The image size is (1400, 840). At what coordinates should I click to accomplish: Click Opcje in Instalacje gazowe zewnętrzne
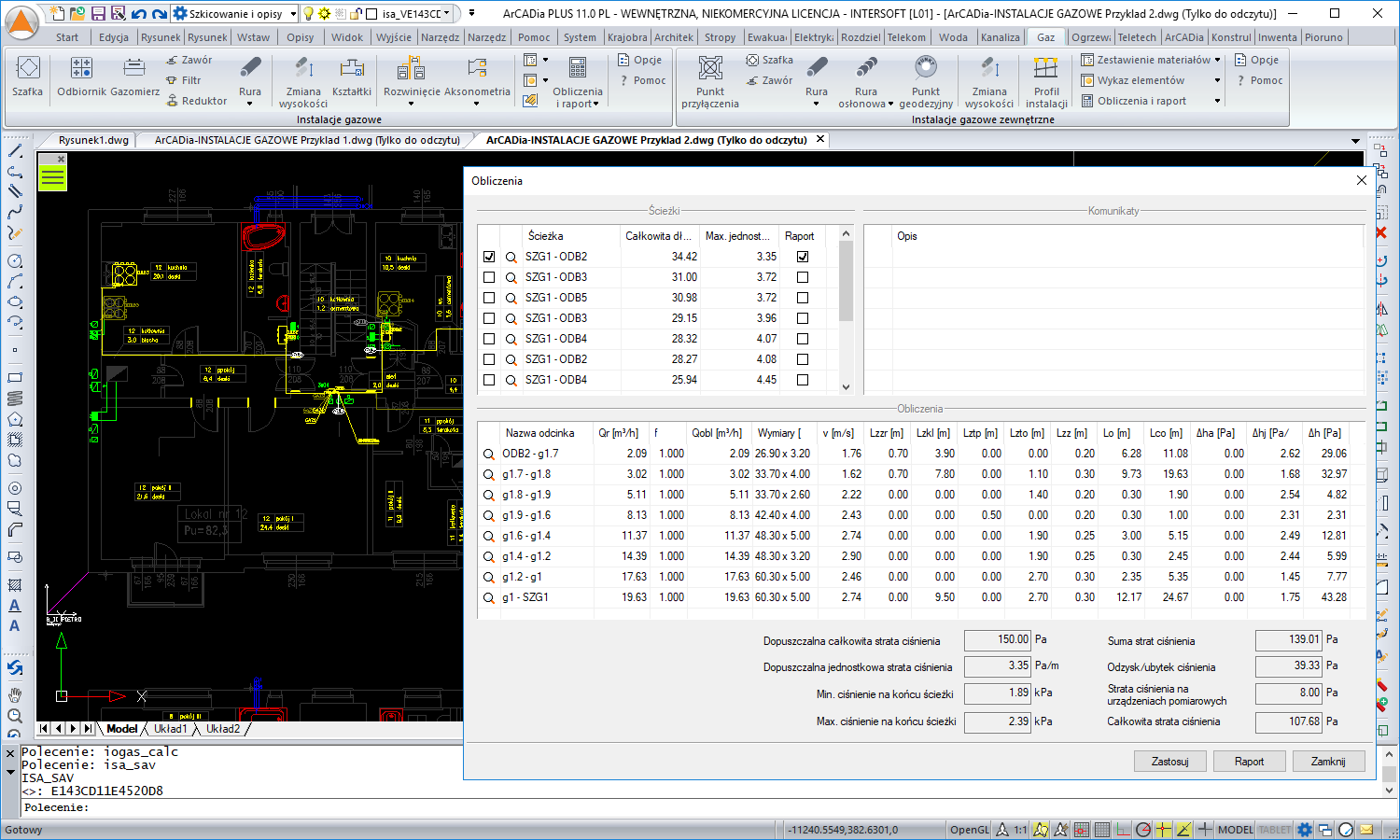coord(1256,60)
